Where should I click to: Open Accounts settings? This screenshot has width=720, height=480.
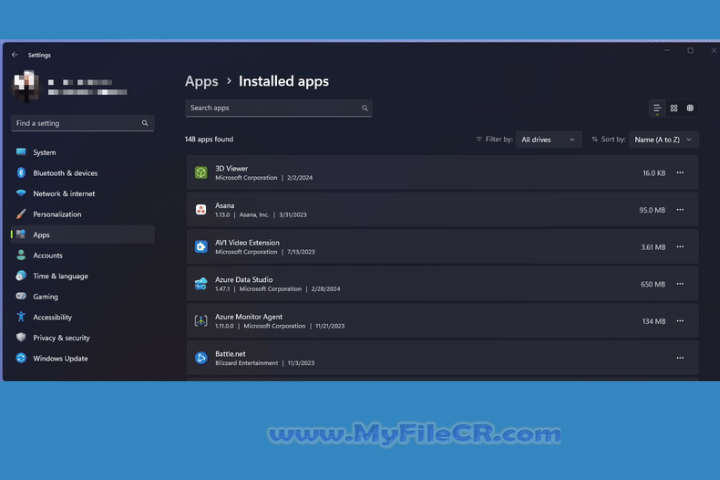pos(83,255)
